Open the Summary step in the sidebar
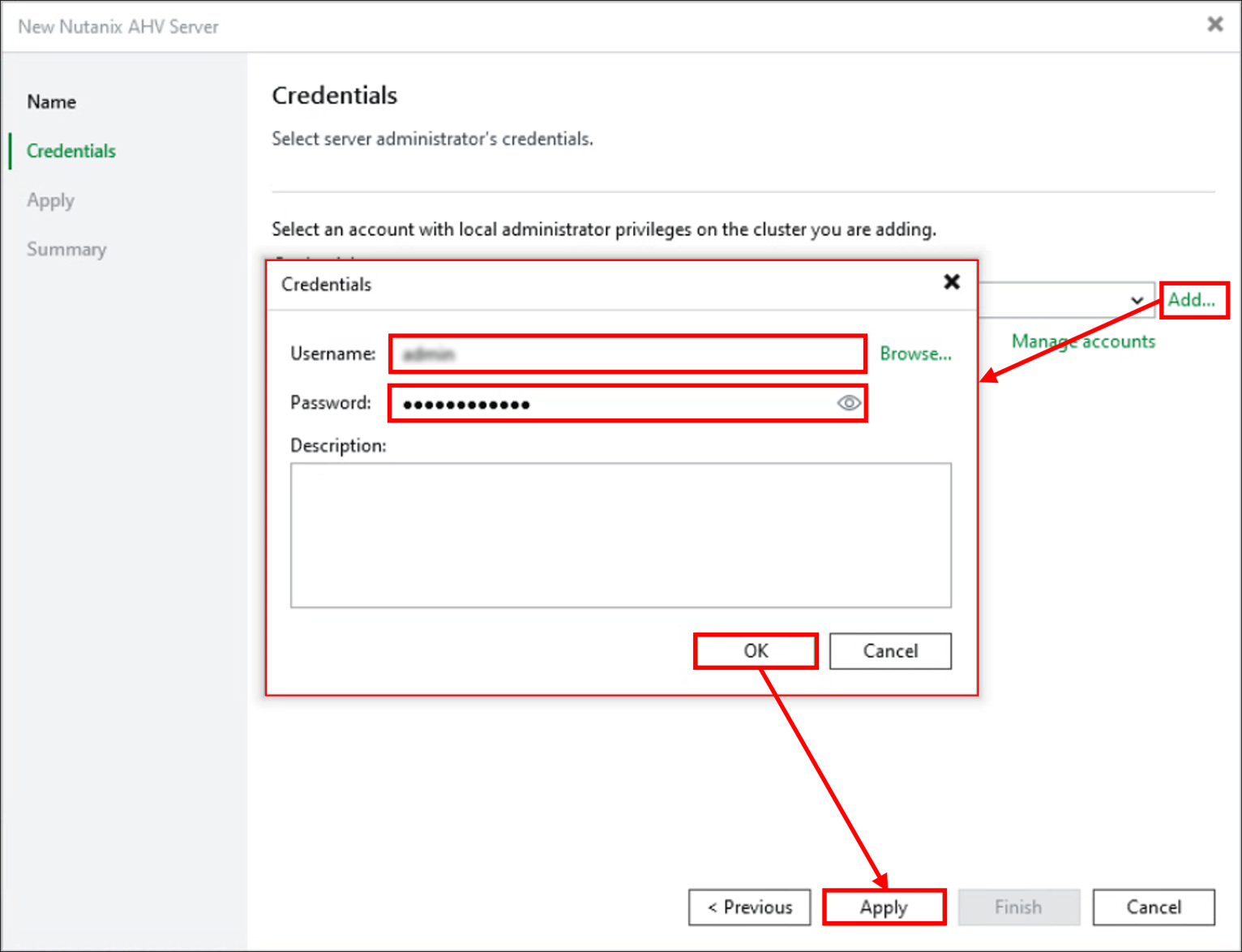This screenshot has width=1242, height=952. point(66,249)
